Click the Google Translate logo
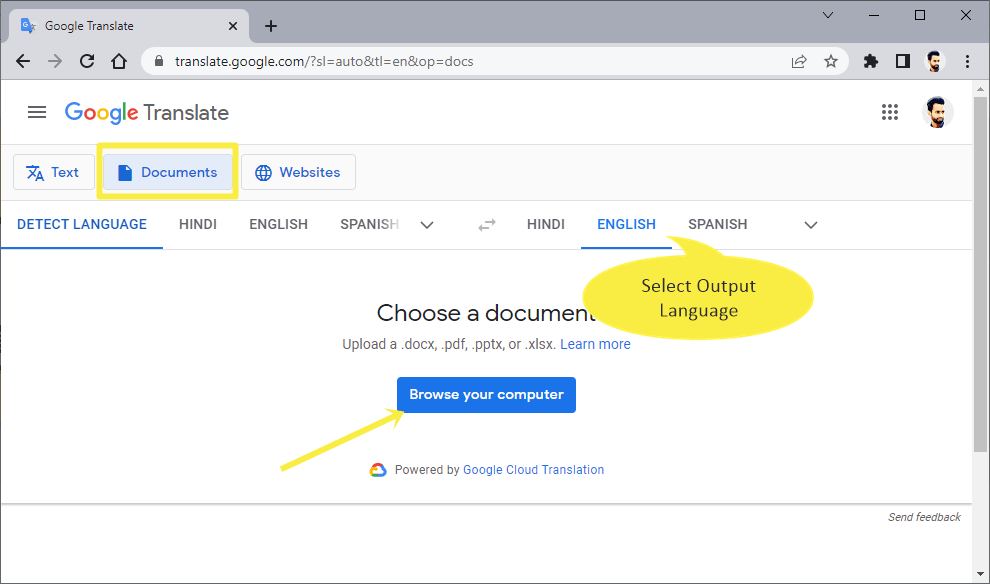Image resolution: width=990 pixels, height=584 pixels. click(146, 112)
